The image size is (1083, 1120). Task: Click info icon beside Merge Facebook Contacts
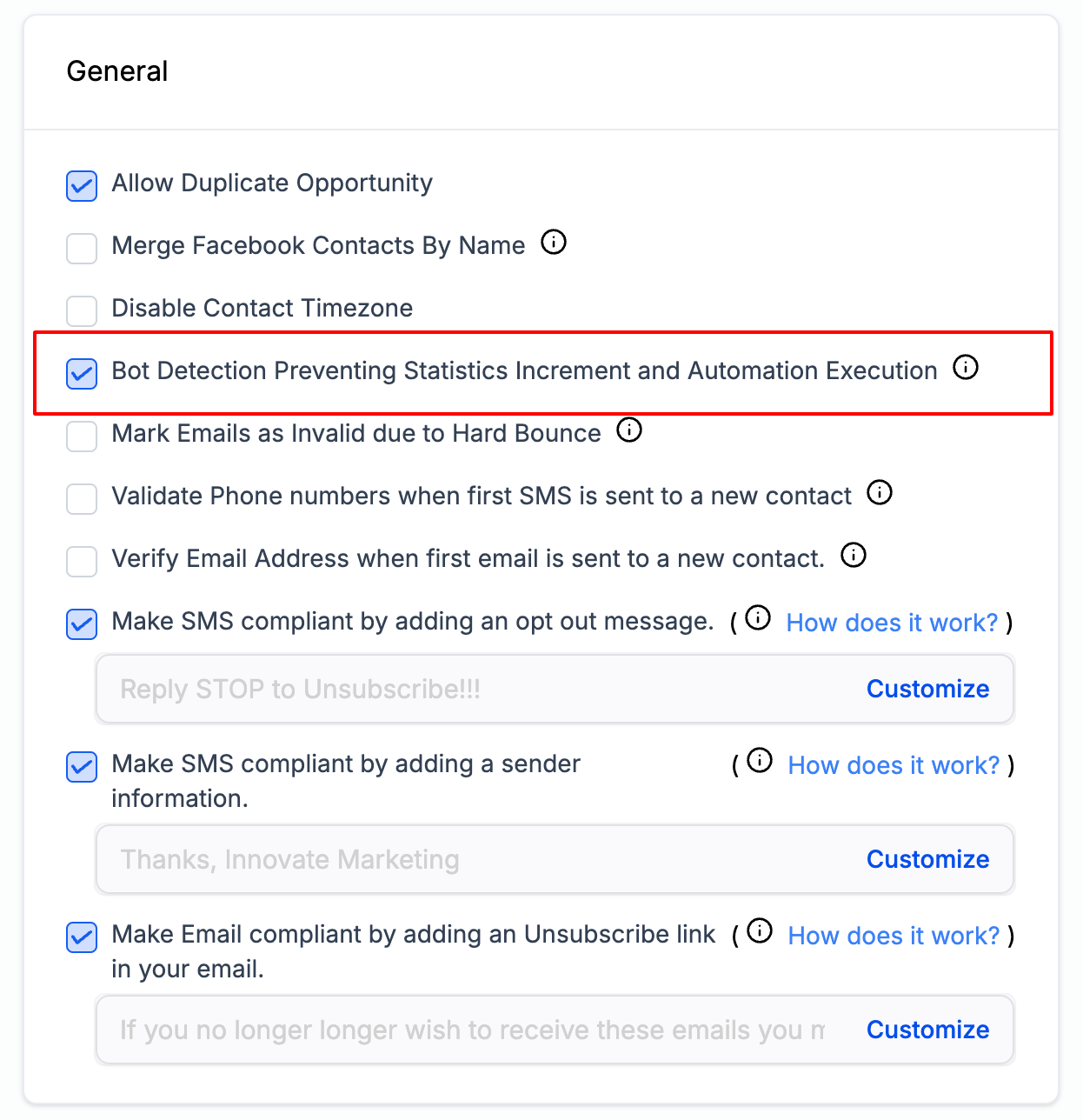[554, 242]
